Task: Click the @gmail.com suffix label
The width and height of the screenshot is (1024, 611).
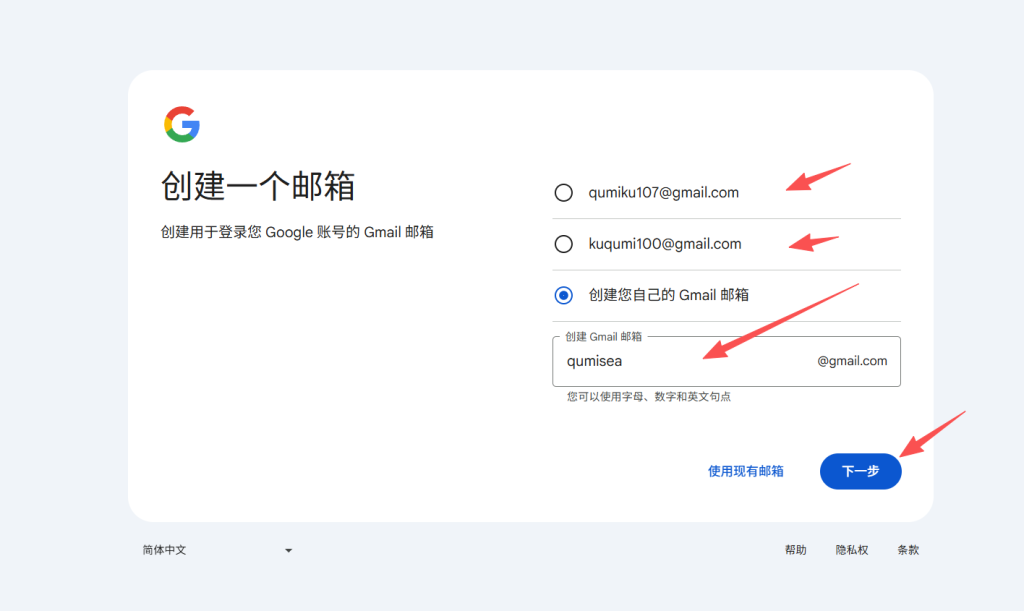Action: [853, 360]
